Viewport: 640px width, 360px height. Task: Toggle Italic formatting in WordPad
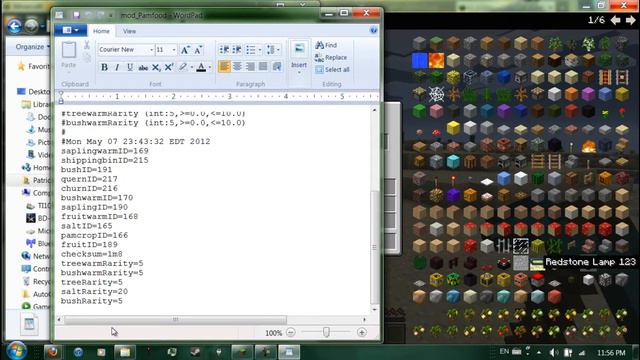tap(117, 67)
